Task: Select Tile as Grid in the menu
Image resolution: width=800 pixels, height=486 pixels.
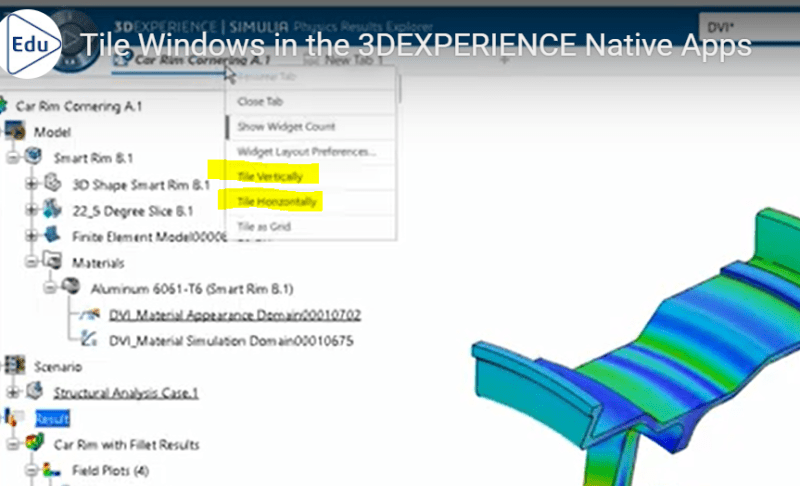Action: pyautogui.click(x=311, y=226)
